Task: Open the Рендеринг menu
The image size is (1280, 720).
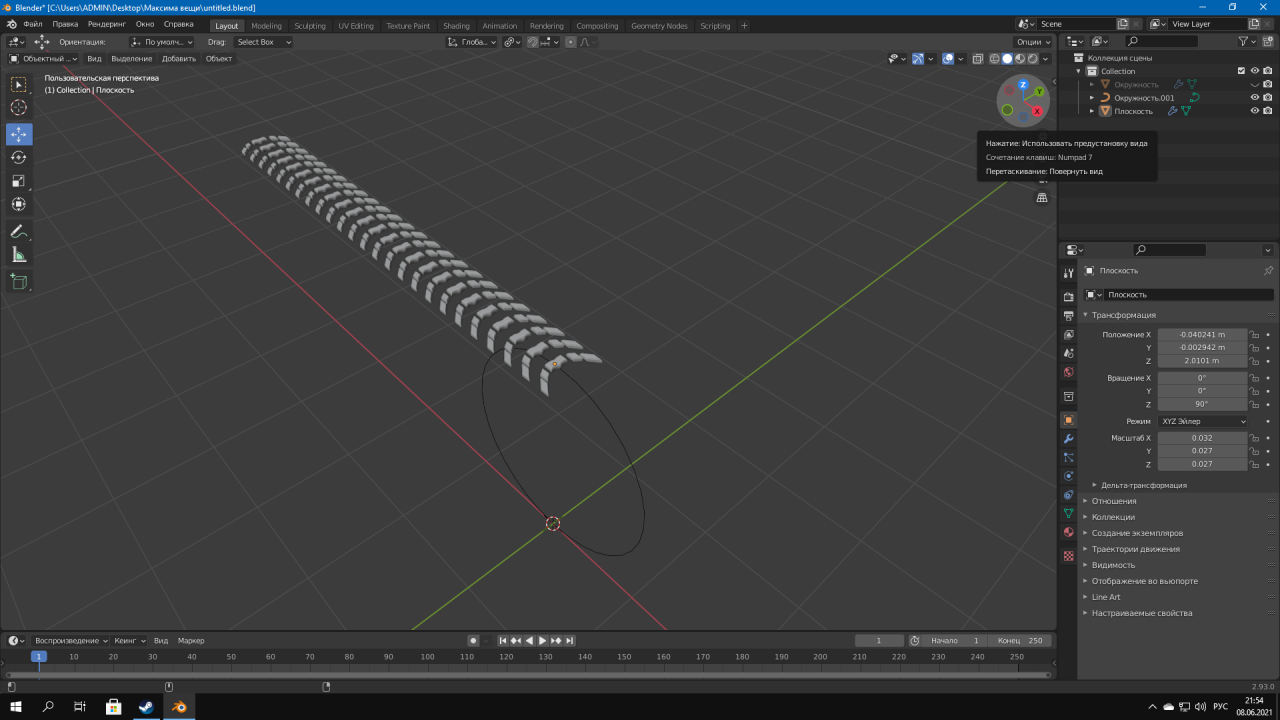Action: pyautogui.click(x=106, y=24)
